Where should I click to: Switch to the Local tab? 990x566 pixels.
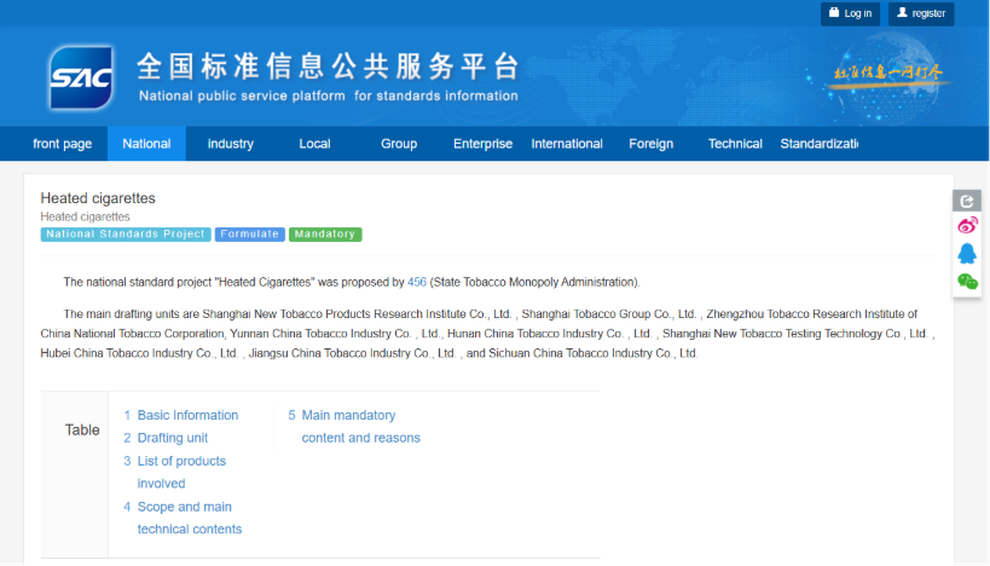314,144
